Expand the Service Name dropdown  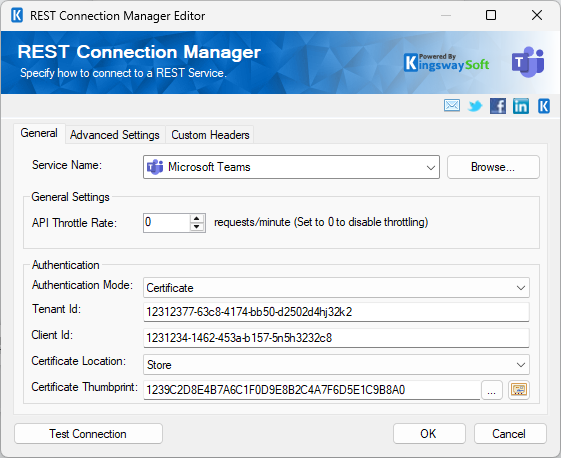[431, 167]
